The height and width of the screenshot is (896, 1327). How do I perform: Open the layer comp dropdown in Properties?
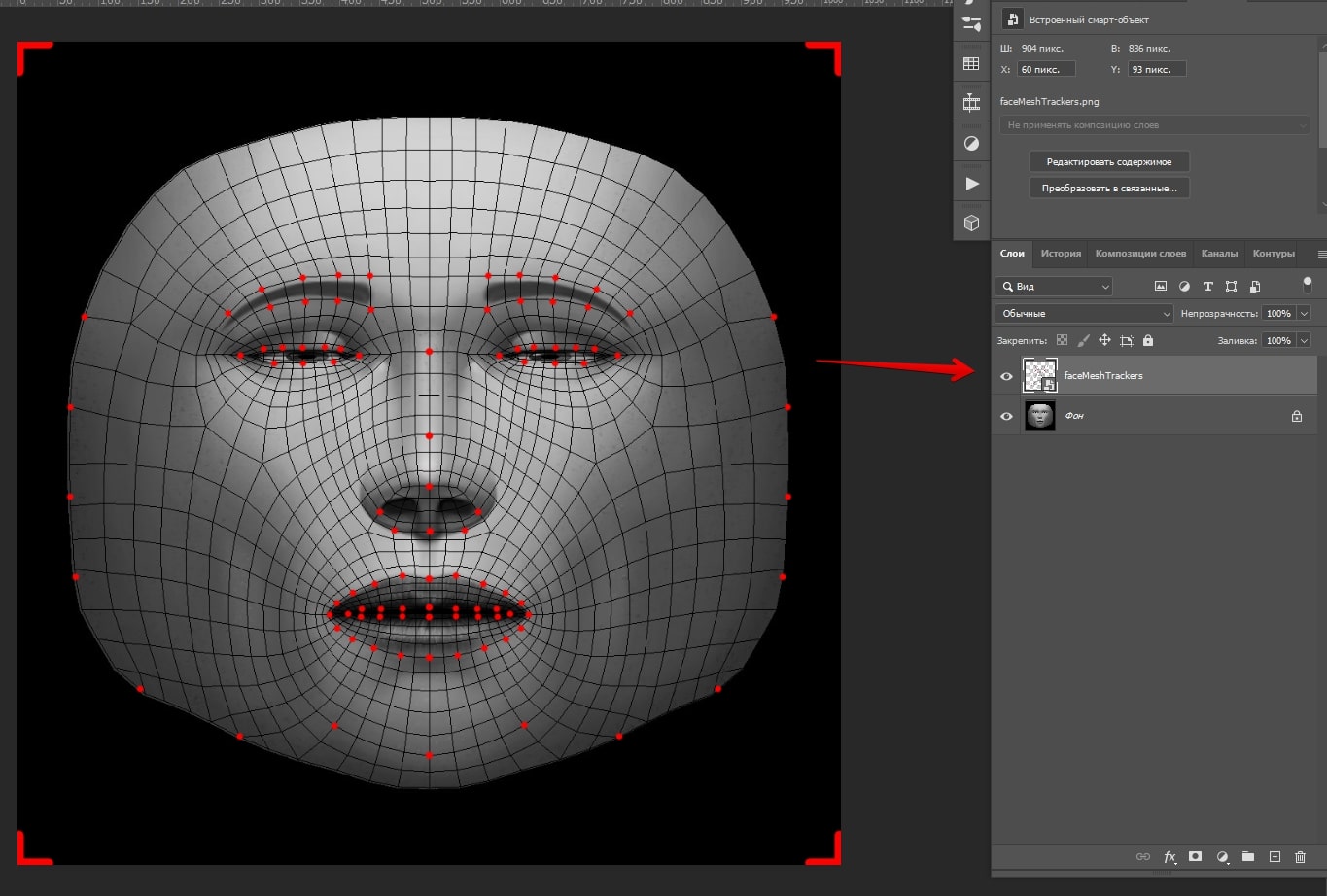coord(1155,125)
